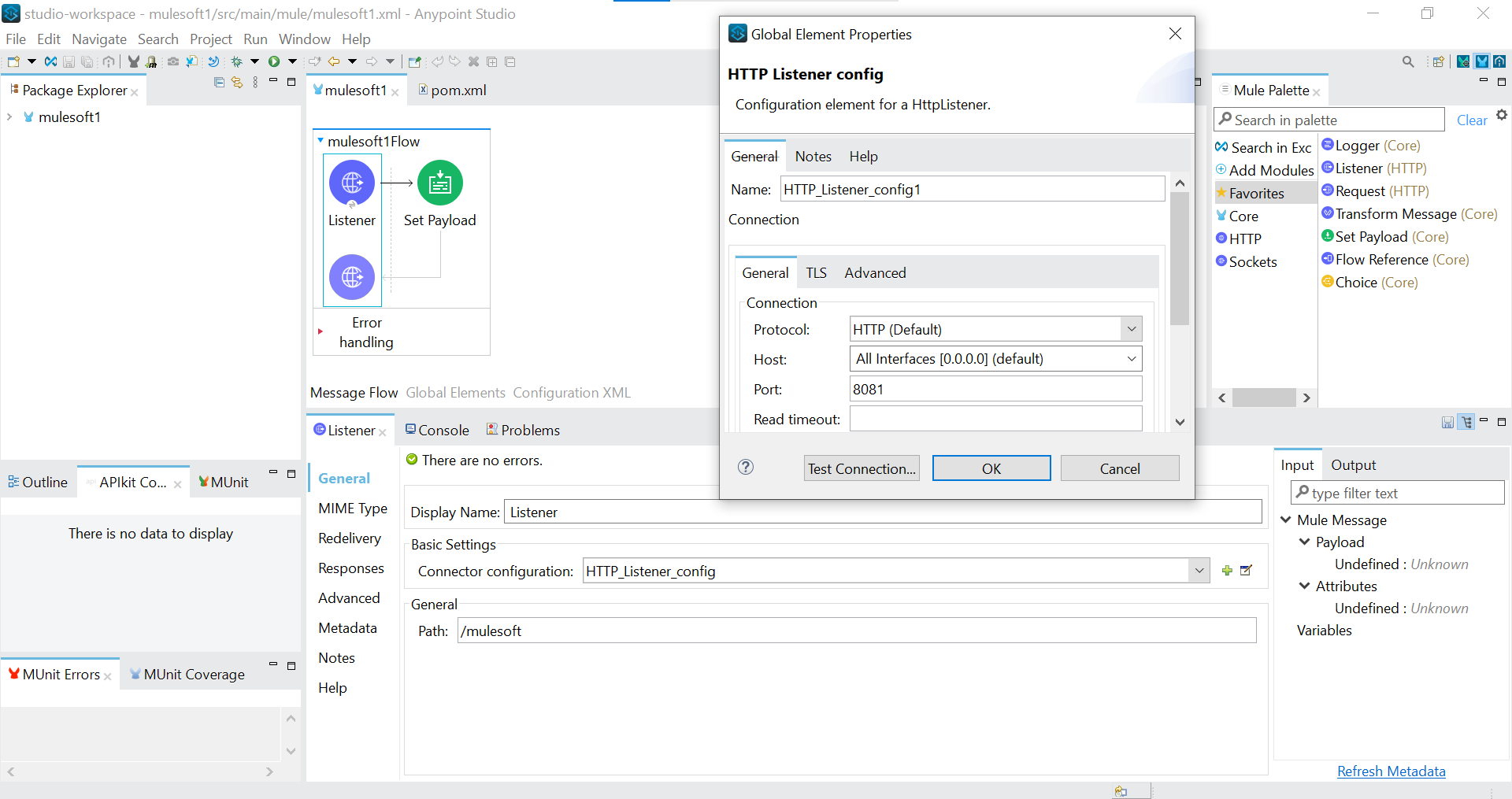Open Add Modules in Mule Palette

pos(1265,170)
